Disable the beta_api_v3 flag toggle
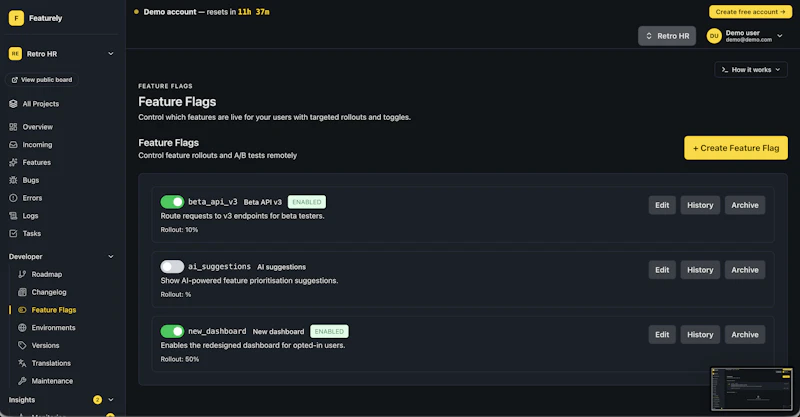The height and width of the screenshot is (417, 800). [x=172, y=202]
